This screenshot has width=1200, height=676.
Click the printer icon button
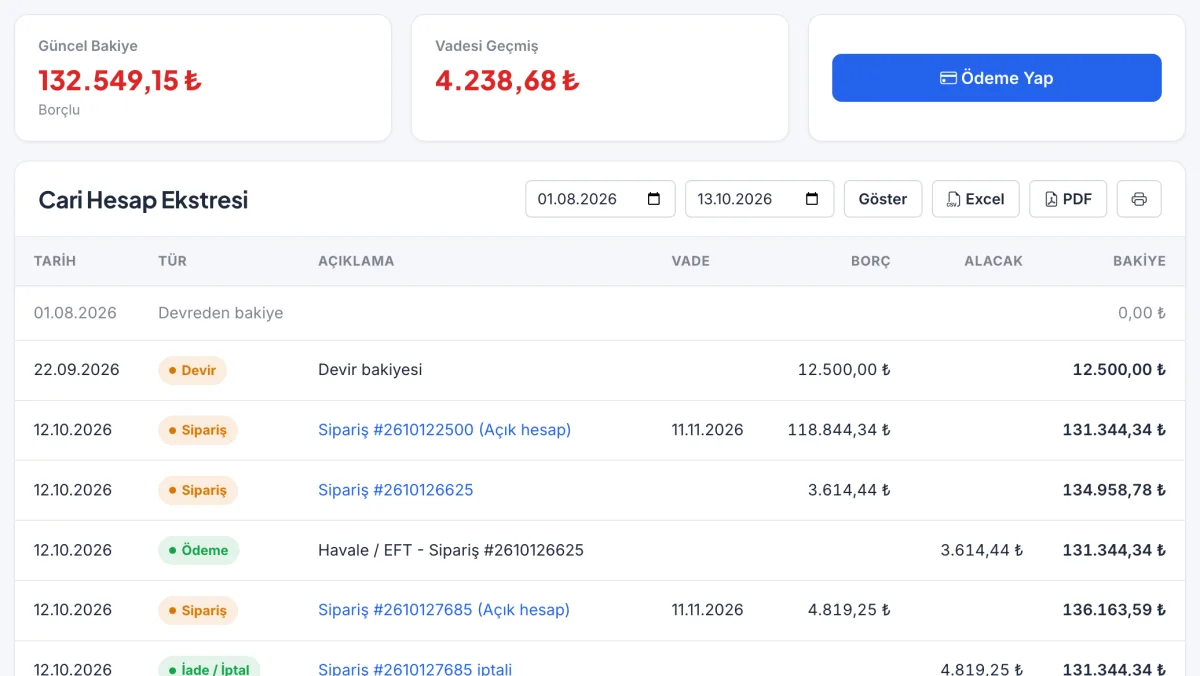tap(1139, 199)
